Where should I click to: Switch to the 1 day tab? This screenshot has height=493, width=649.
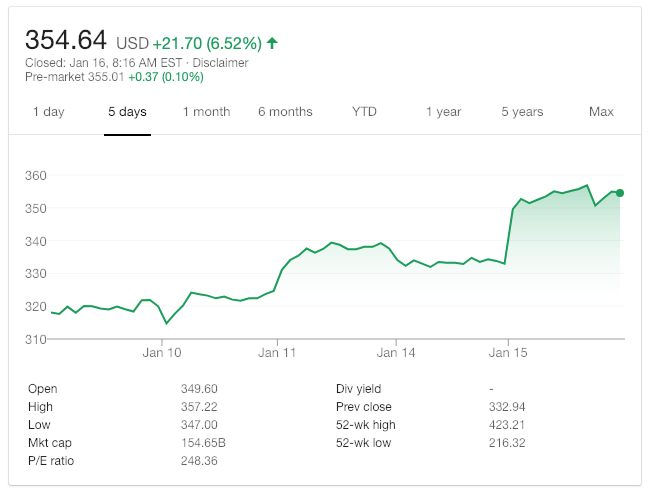coord(48,112)
